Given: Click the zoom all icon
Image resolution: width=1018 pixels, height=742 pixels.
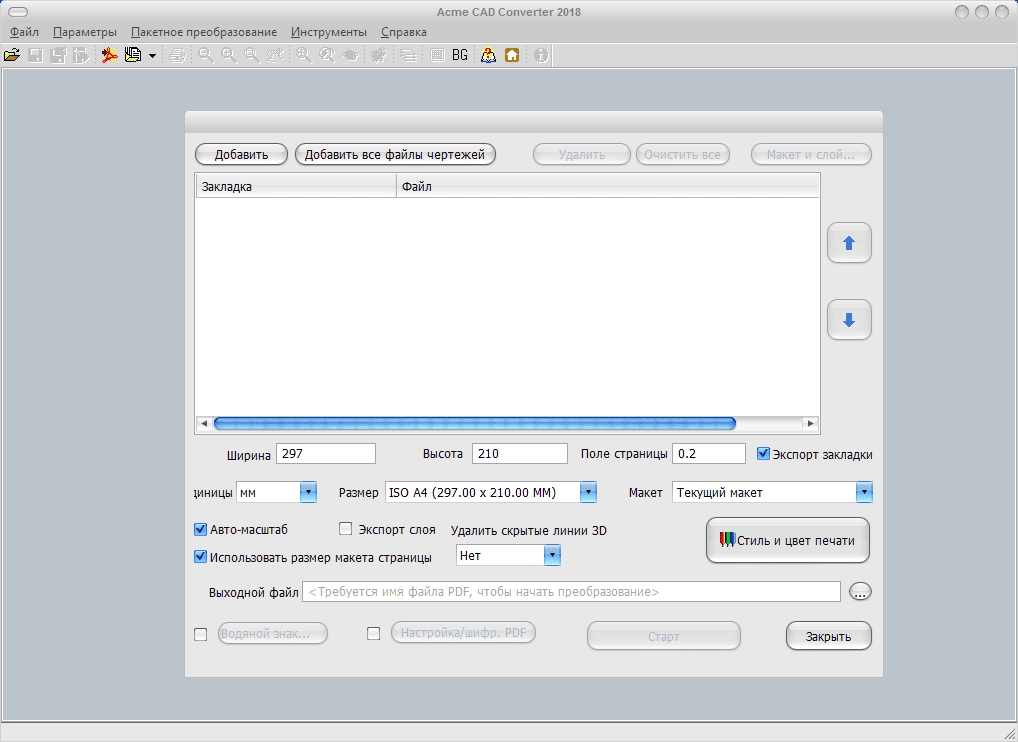Looking at the screenshot, I should (327, 55).
